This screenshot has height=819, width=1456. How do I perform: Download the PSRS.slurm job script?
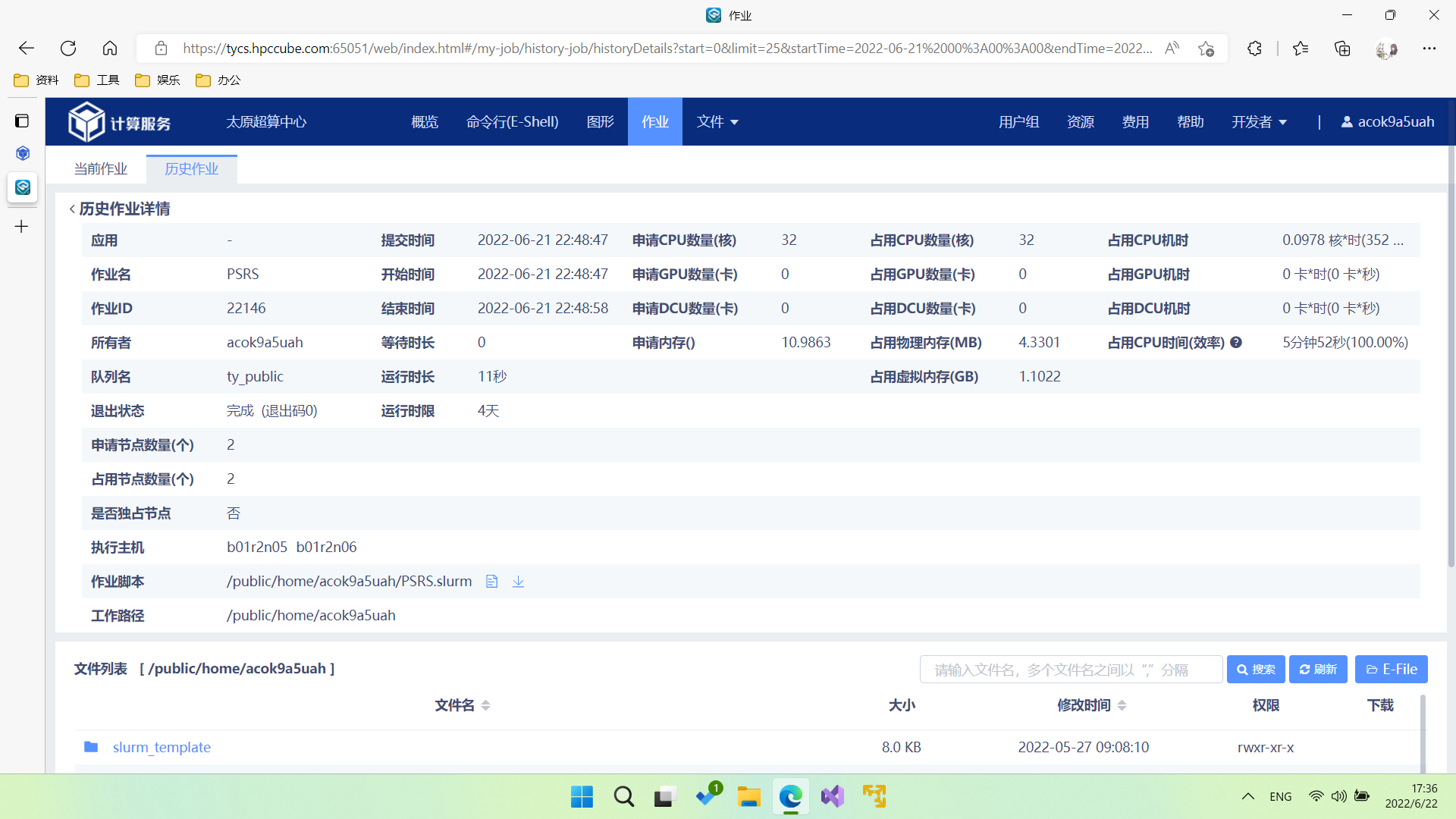click(518, 582)
